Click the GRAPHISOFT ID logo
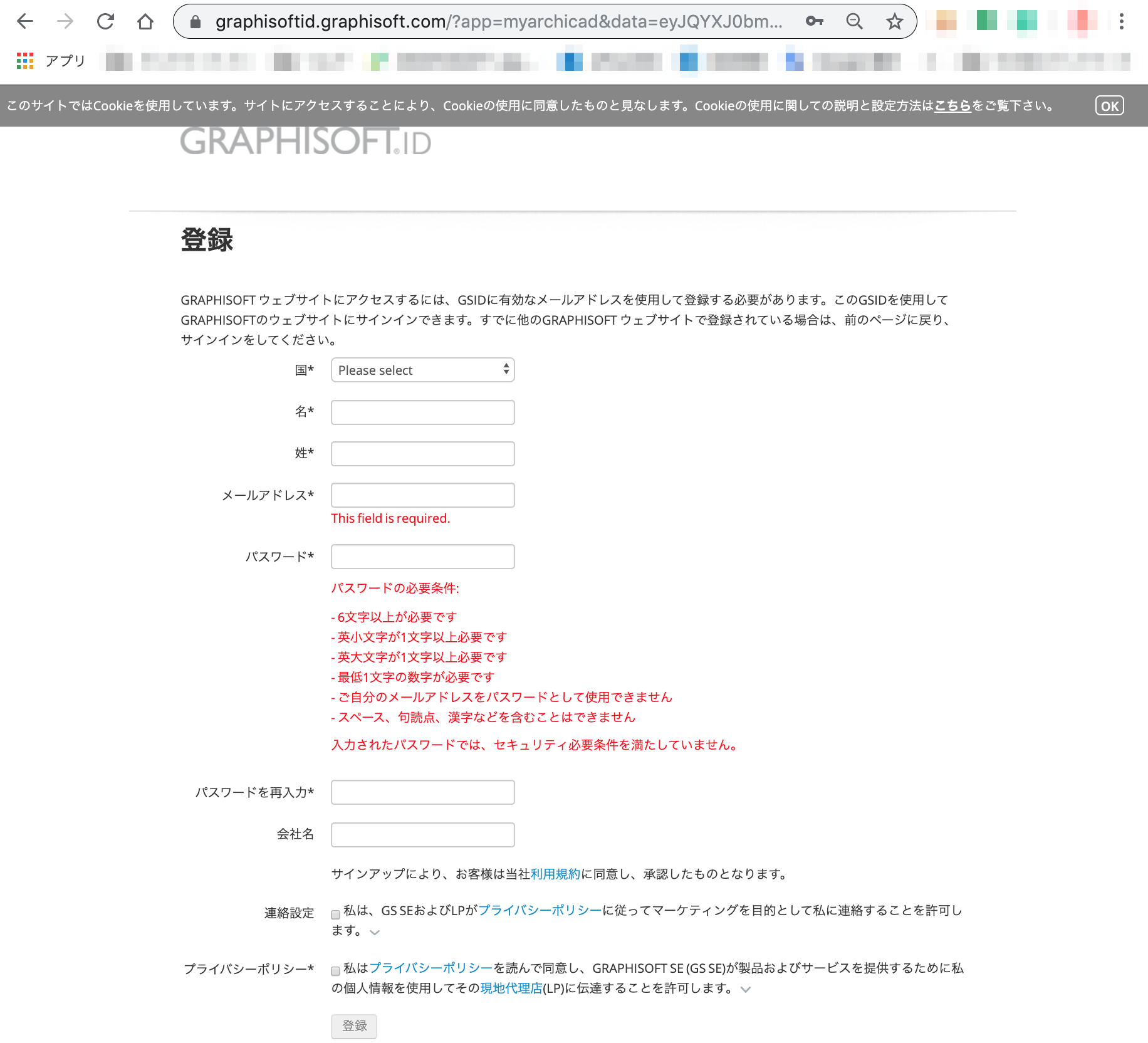Image resolution: width=1148 pixels, height=1043 pixels. point(305,141)
